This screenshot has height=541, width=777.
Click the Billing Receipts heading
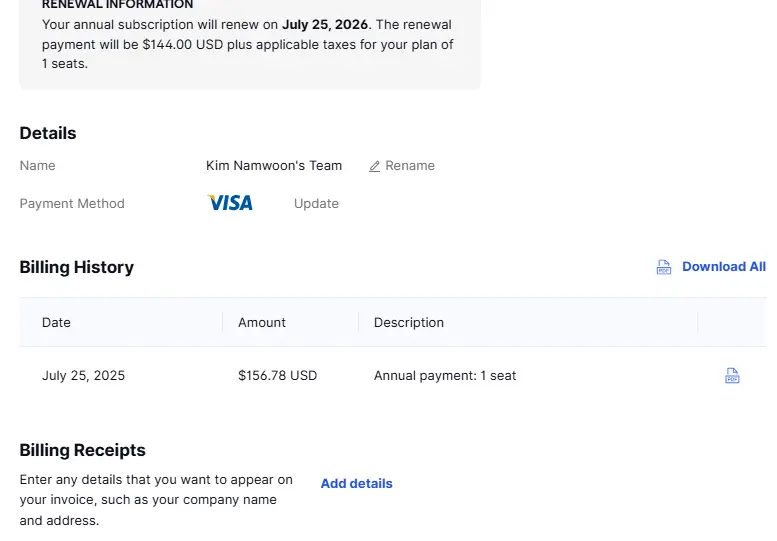(x=82, y=450)
